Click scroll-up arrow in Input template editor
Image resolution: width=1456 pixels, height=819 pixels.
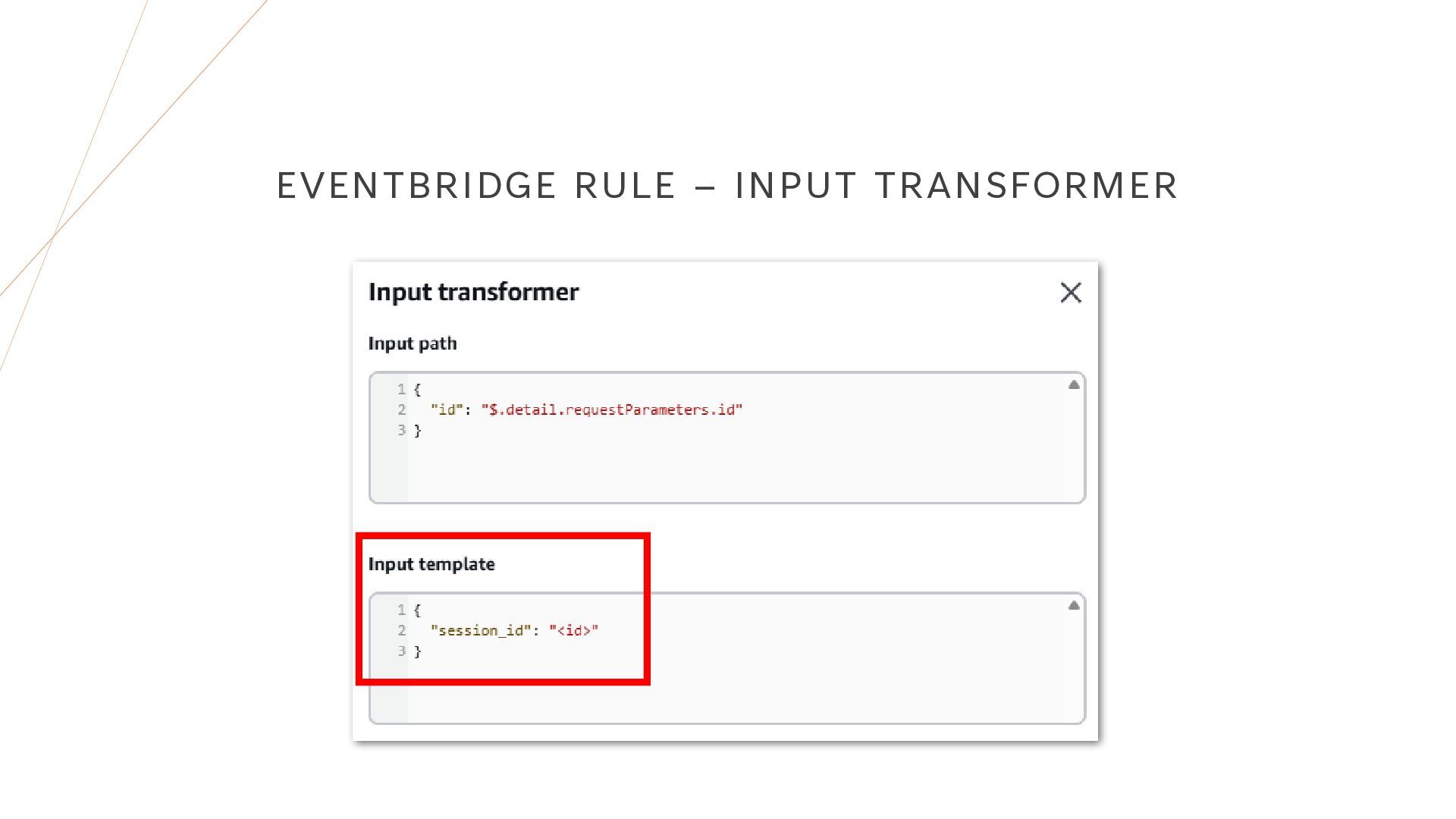(1074, 605)
